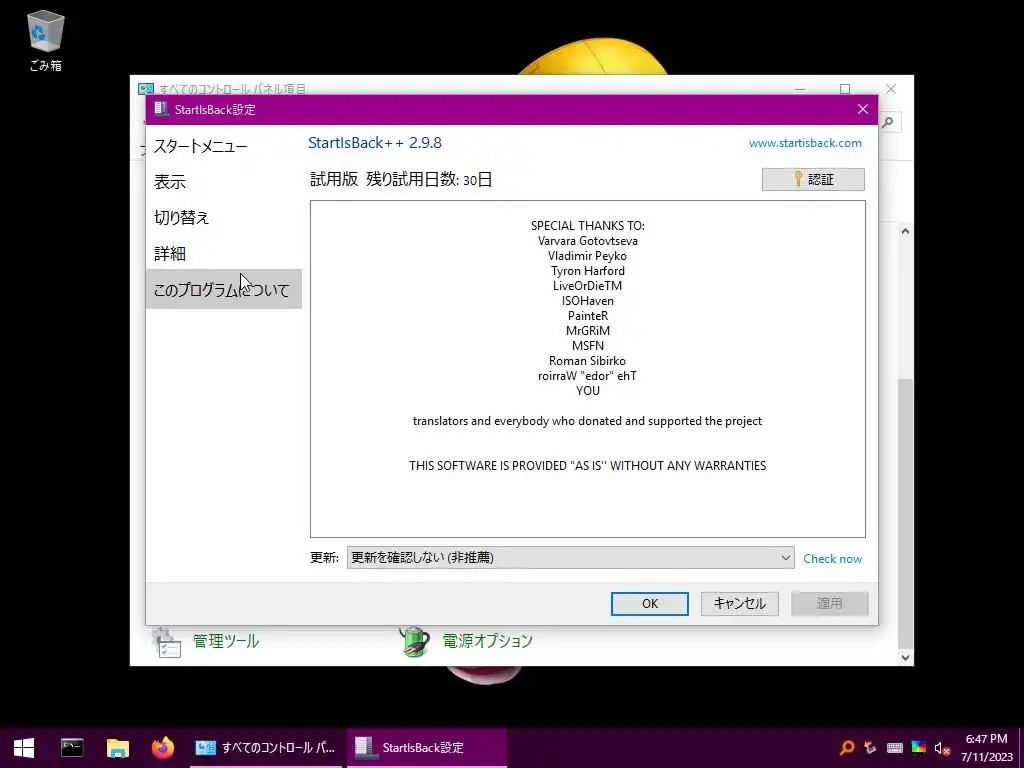Click the StartIsBack++ 2.9.8 version heading

tap(375, 143)
